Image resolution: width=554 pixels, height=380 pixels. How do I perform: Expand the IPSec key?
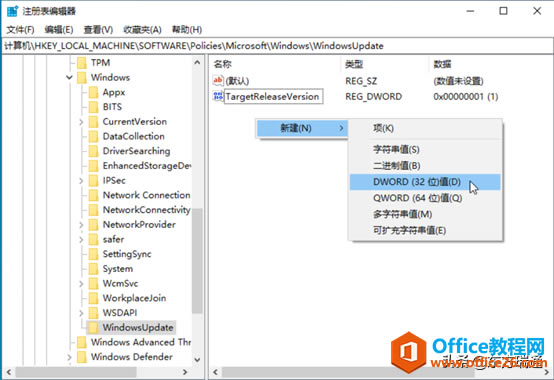[81, 181]
